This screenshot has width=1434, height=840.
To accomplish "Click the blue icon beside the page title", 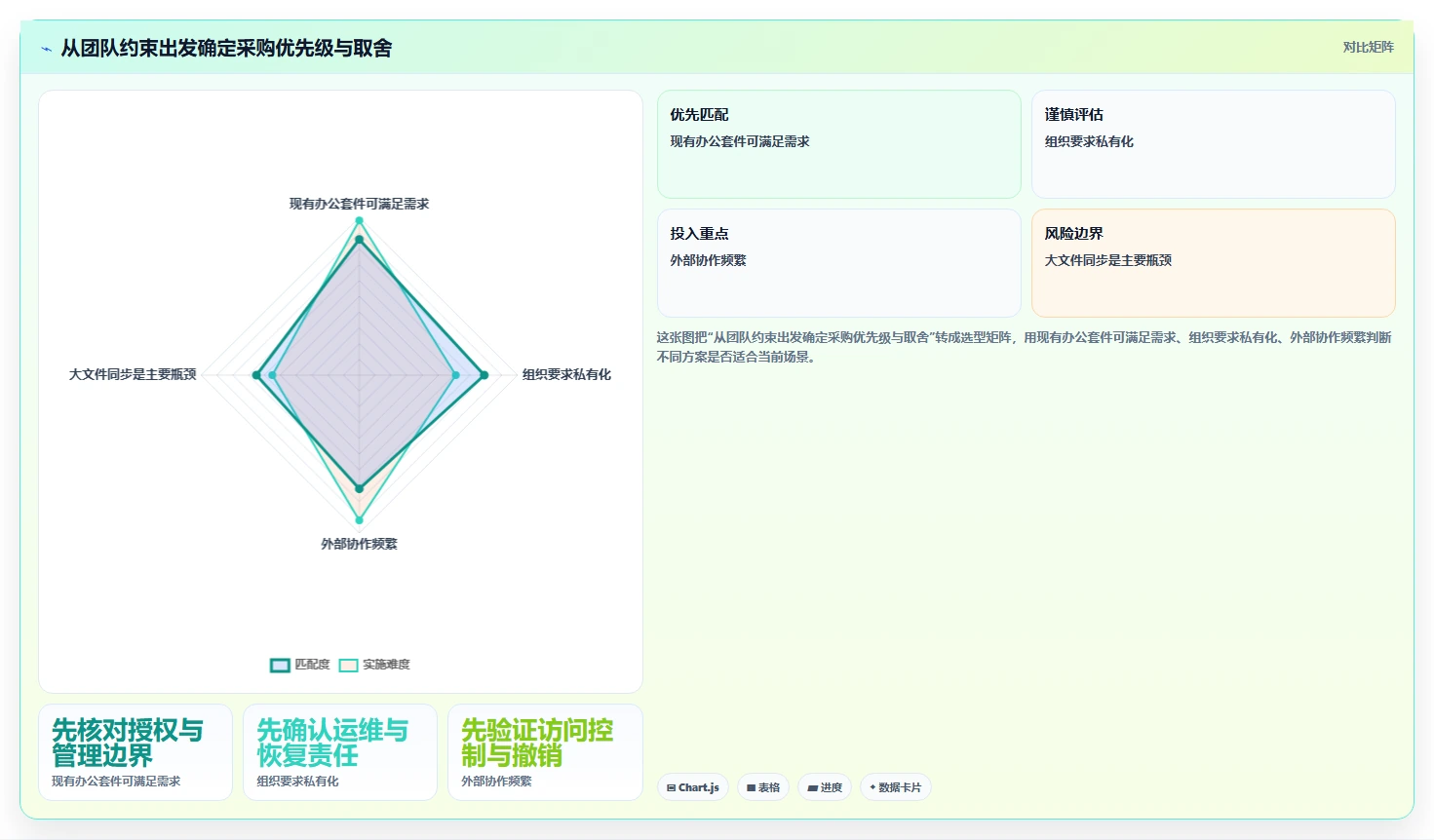I will tap(46, 49).
